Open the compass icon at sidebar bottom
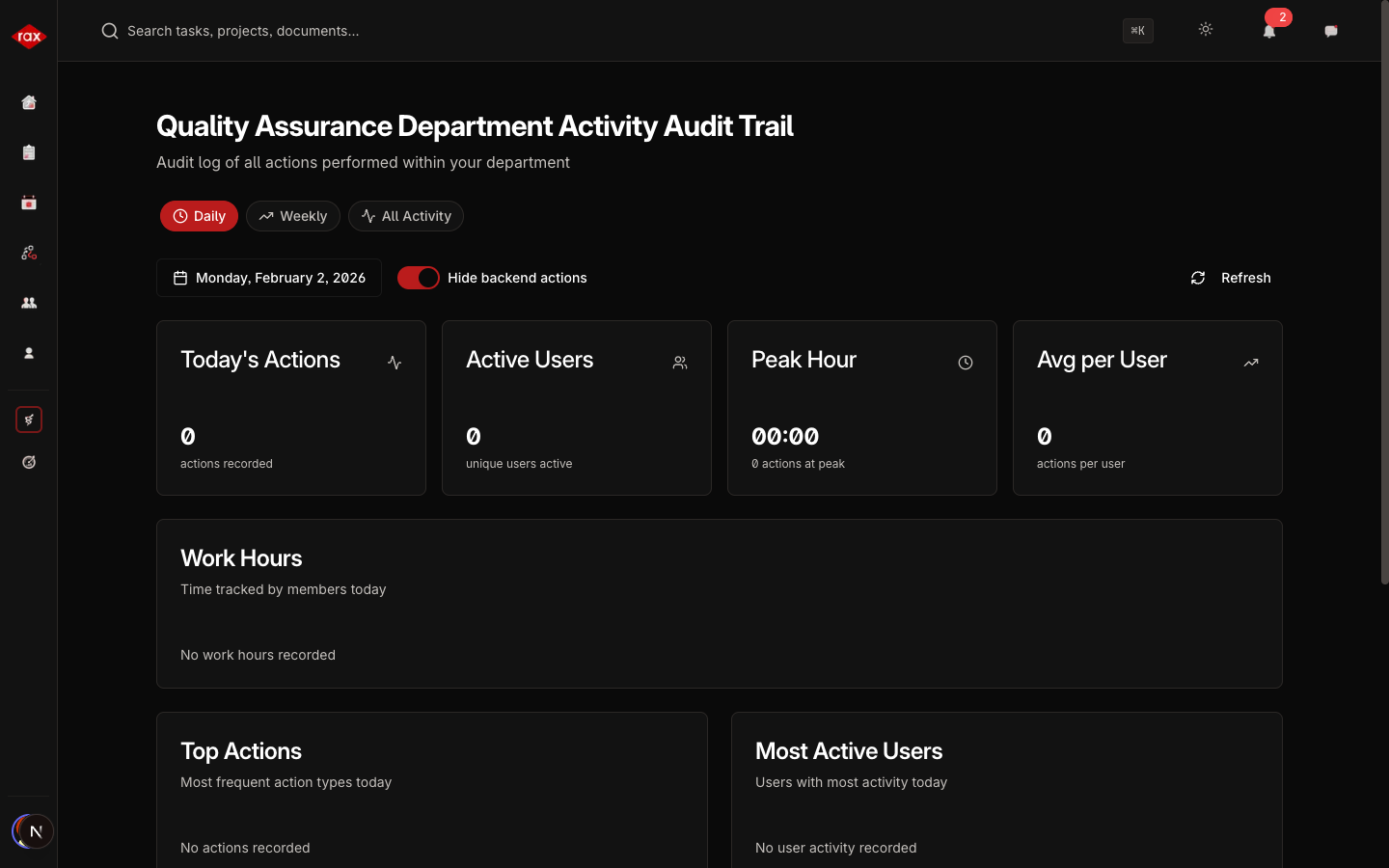 [x=28, y=462]
